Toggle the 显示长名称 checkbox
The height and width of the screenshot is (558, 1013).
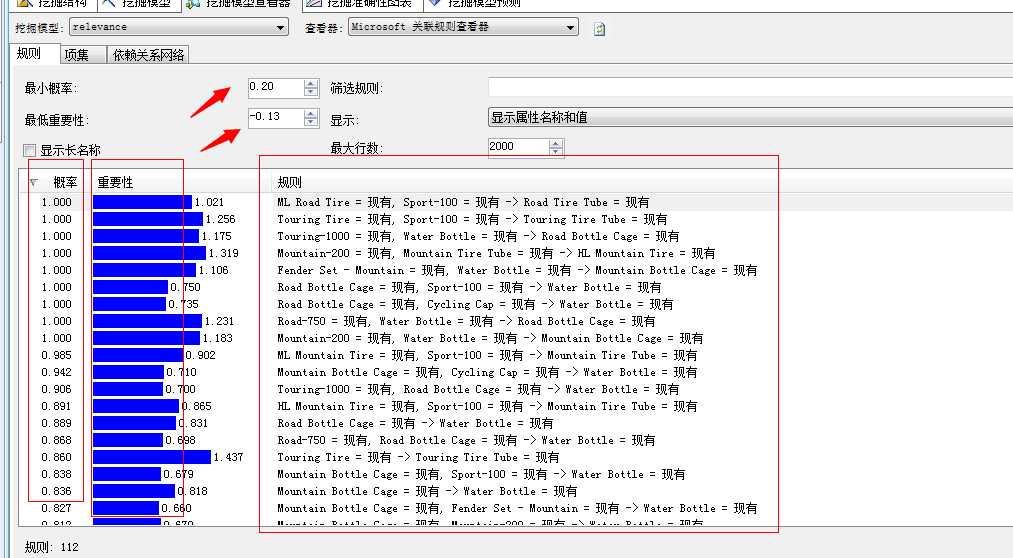pyautogui.click(x=29, y=150)
